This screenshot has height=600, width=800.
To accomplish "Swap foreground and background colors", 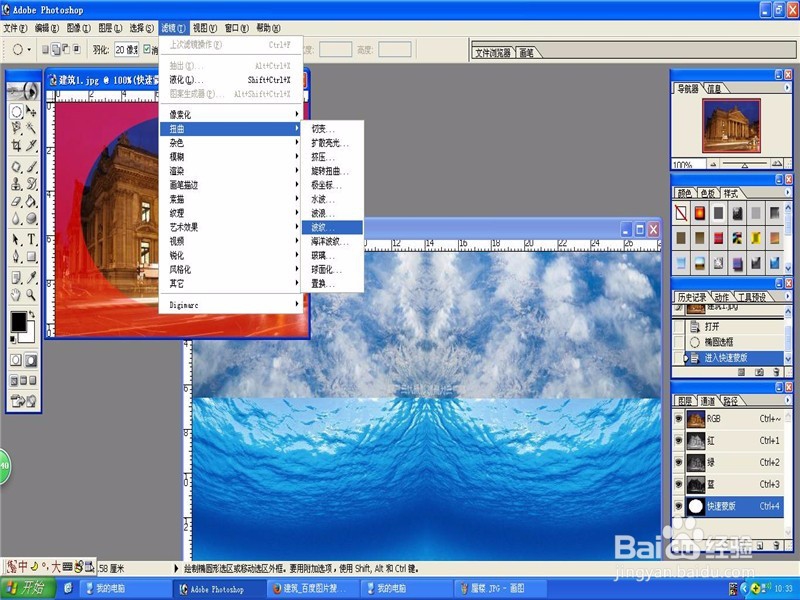I will [x=32, y=314].
